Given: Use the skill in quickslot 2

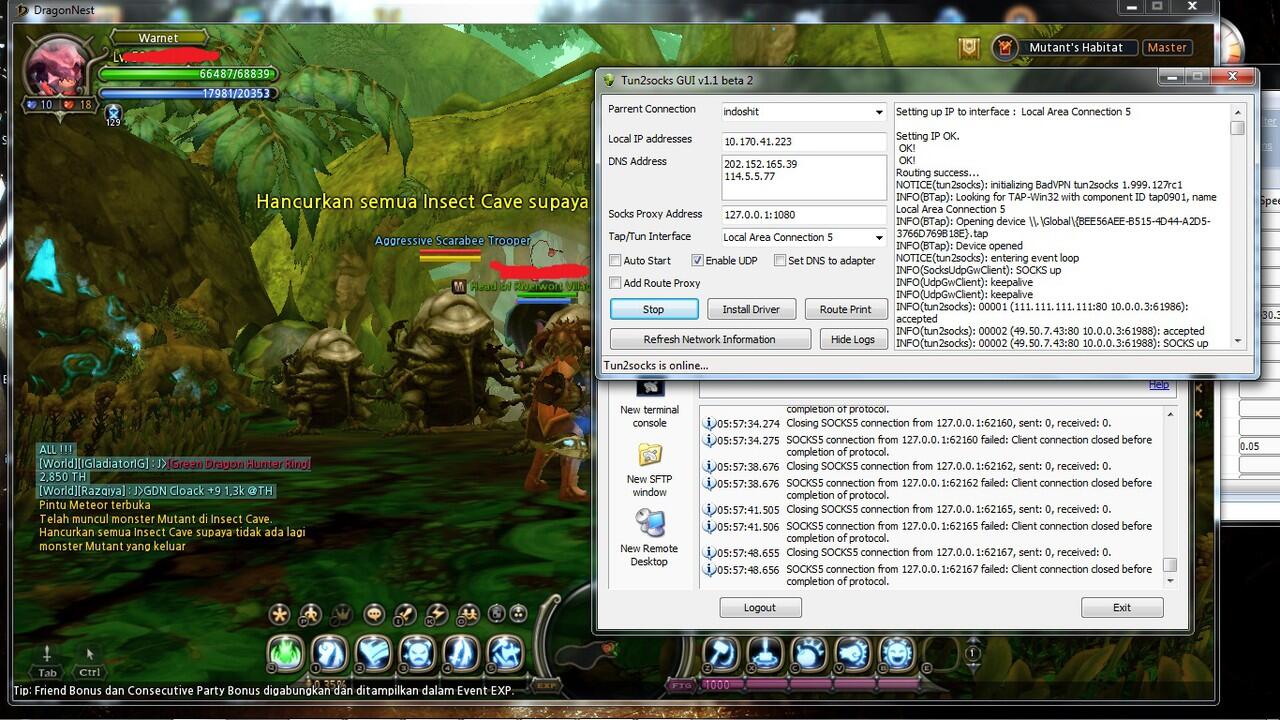Looking at the screenshot, I should tap(374, 653).
